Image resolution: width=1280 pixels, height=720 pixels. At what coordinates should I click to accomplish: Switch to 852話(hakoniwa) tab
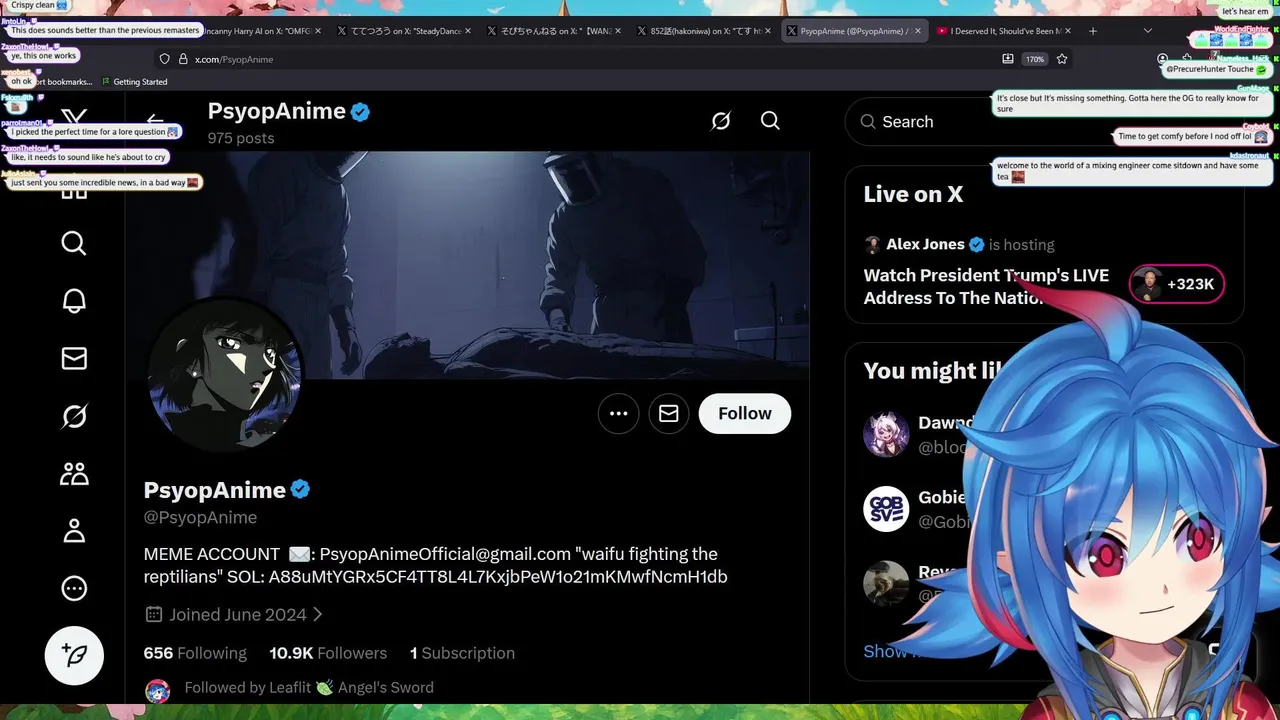click(x=704, y=31)
